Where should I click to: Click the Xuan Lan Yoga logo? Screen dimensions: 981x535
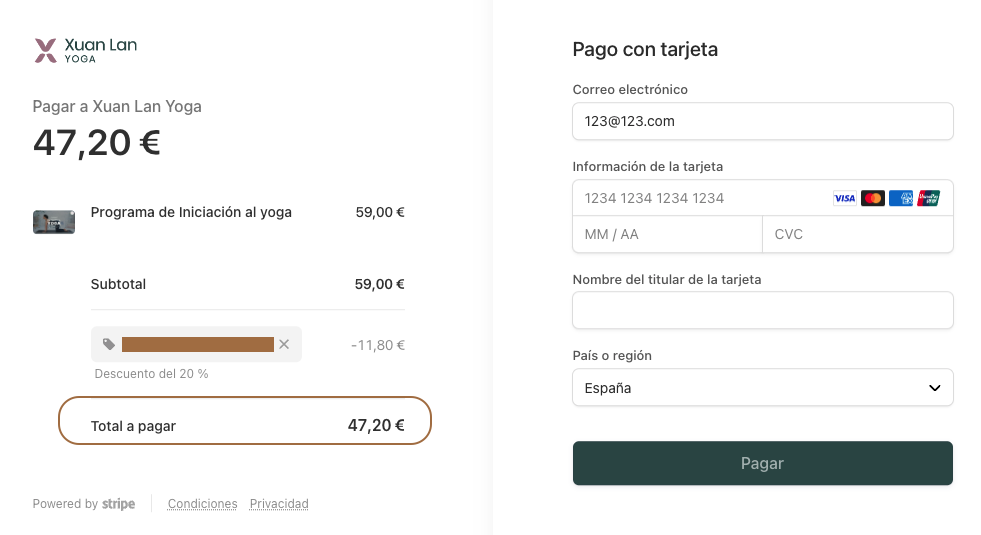coord(85,50)
